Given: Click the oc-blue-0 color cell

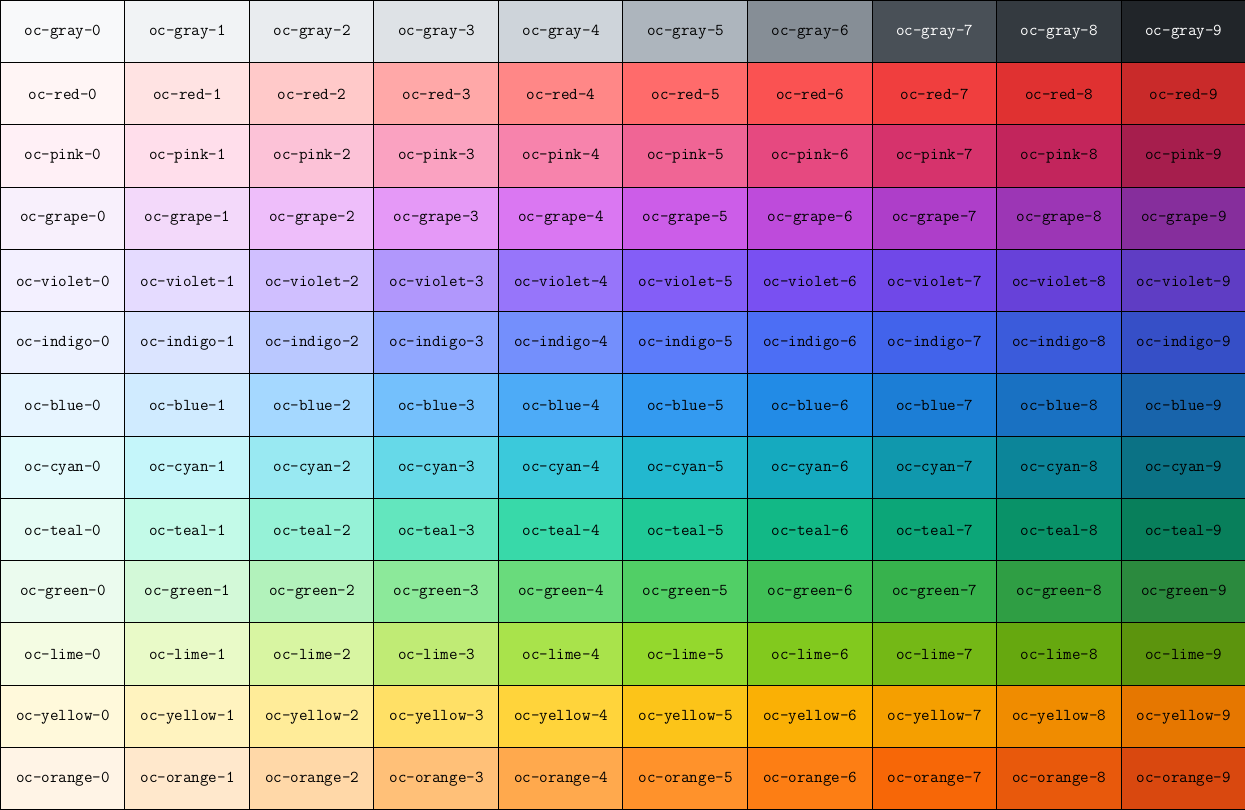Looking at the screenshot, I should [62, 405].
